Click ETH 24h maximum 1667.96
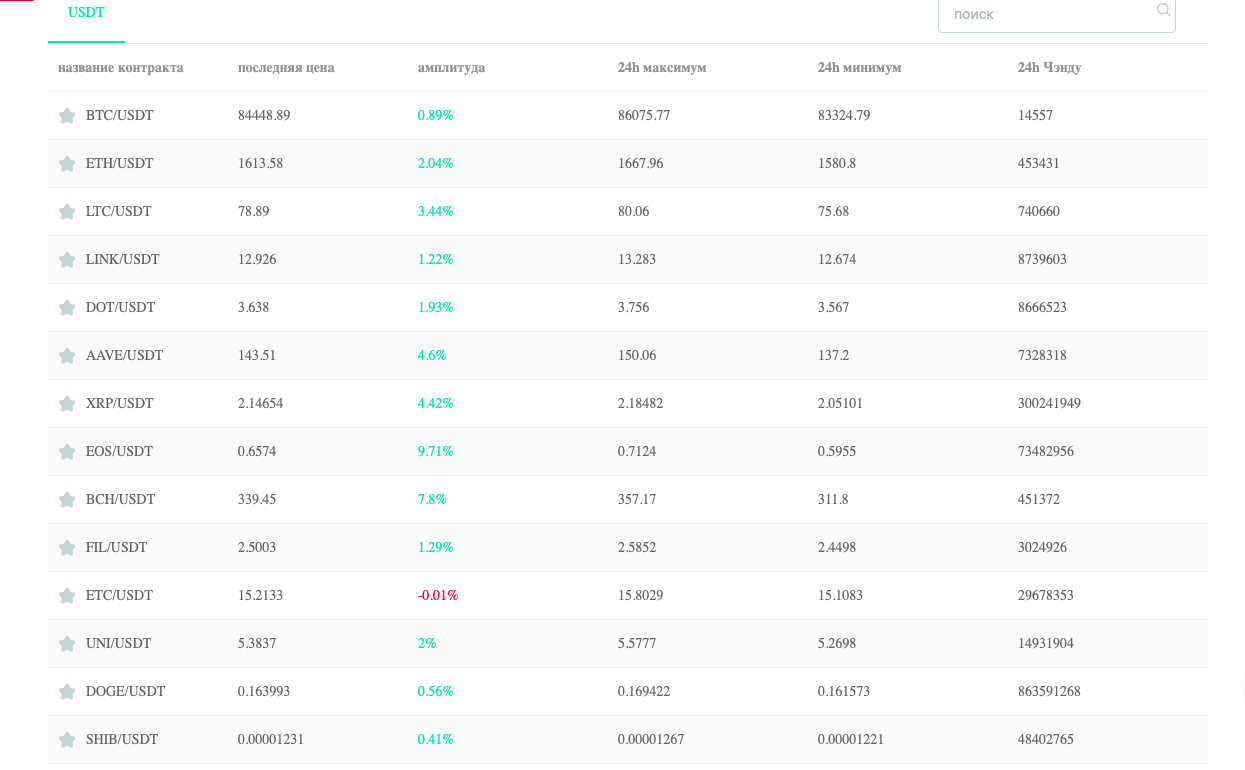 tap(640, 164)
